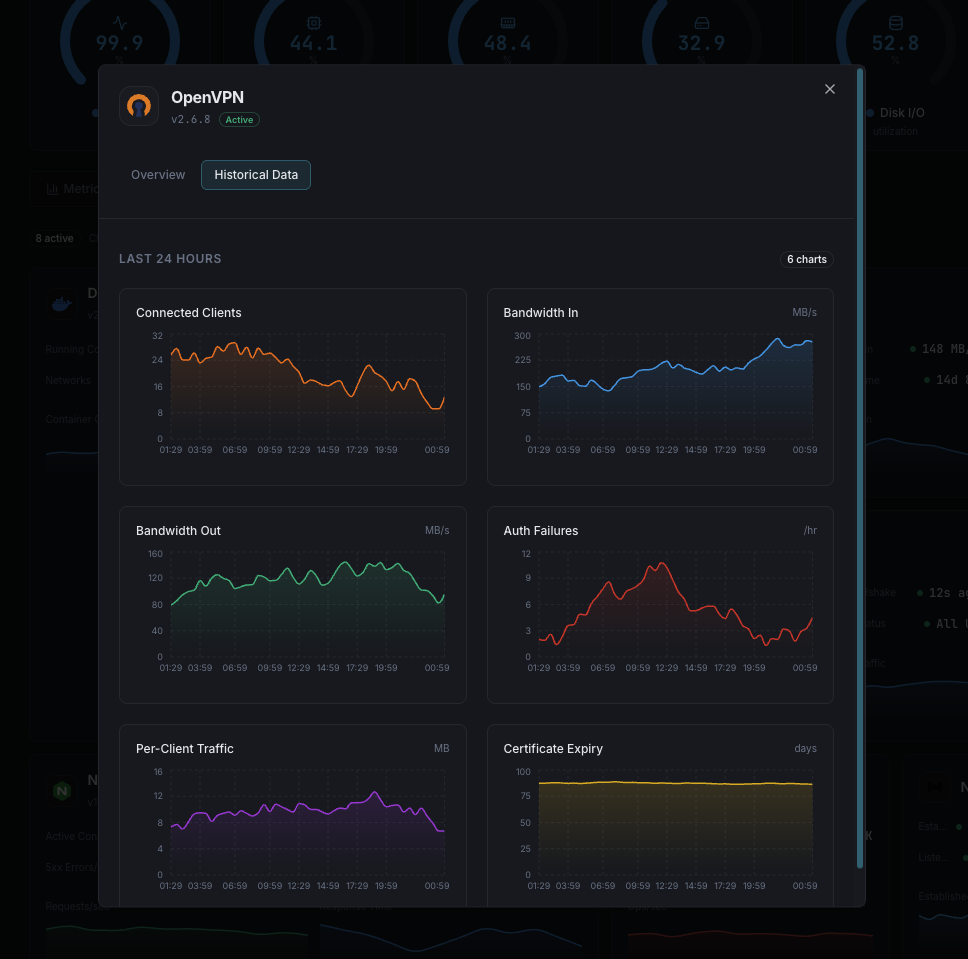Expand the LAST 24 HOURS section
This screenshot has height=959, width=968.
coord(170,258)
